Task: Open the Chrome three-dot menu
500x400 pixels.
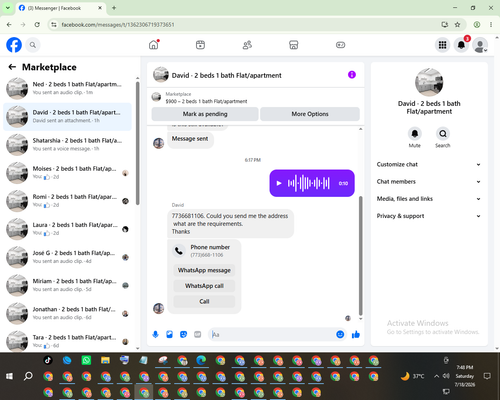Action: click(491, 25)
